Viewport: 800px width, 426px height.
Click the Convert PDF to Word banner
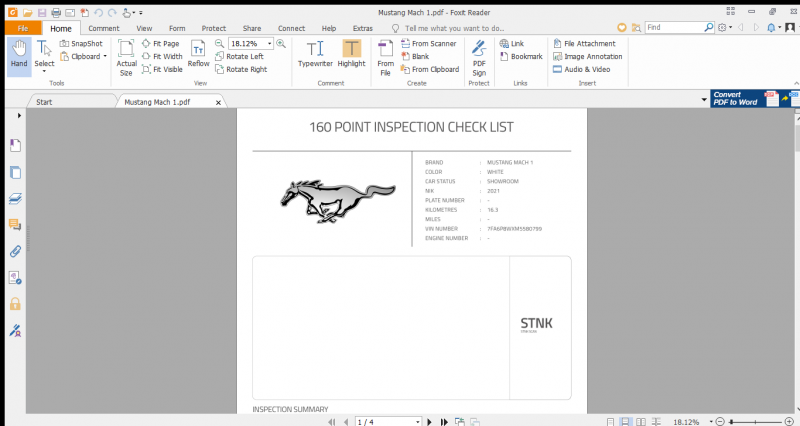pos(755,98)
